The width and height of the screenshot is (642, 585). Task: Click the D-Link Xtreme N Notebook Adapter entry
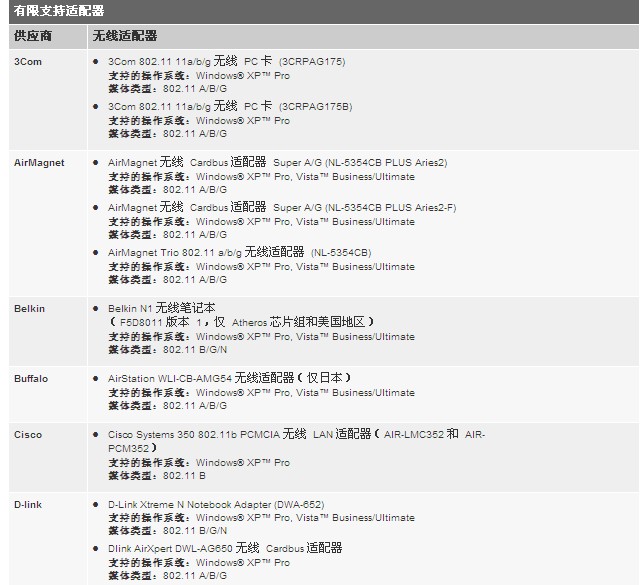pos(215,505)
